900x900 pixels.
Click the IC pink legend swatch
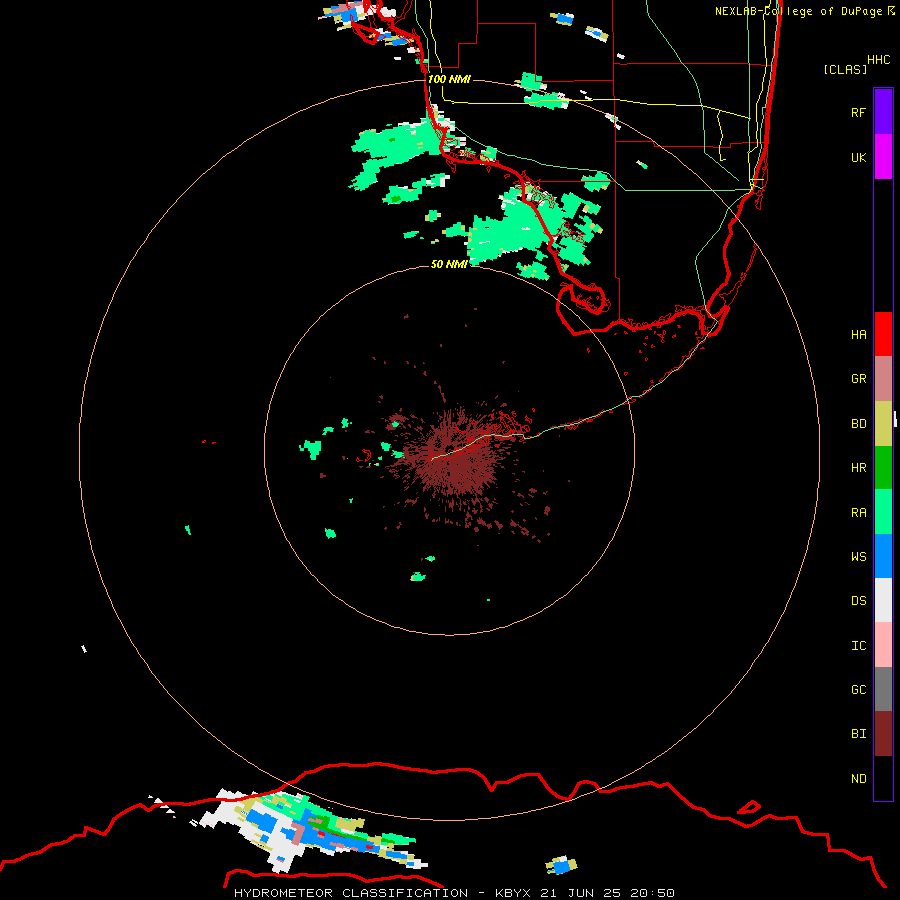pyautogui.click(x=883, y=645)
